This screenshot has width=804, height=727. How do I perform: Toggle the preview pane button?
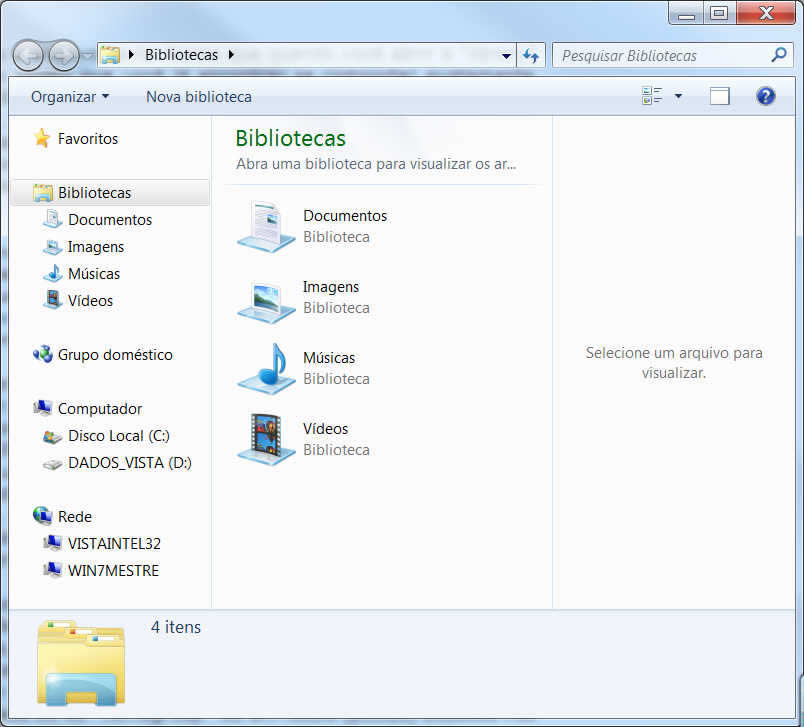tap(720, 97)
